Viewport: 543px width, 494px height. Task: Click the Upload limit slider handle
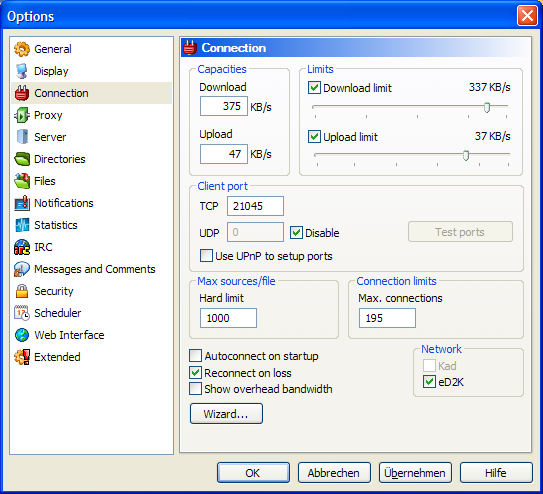click(x=466, y=155)
